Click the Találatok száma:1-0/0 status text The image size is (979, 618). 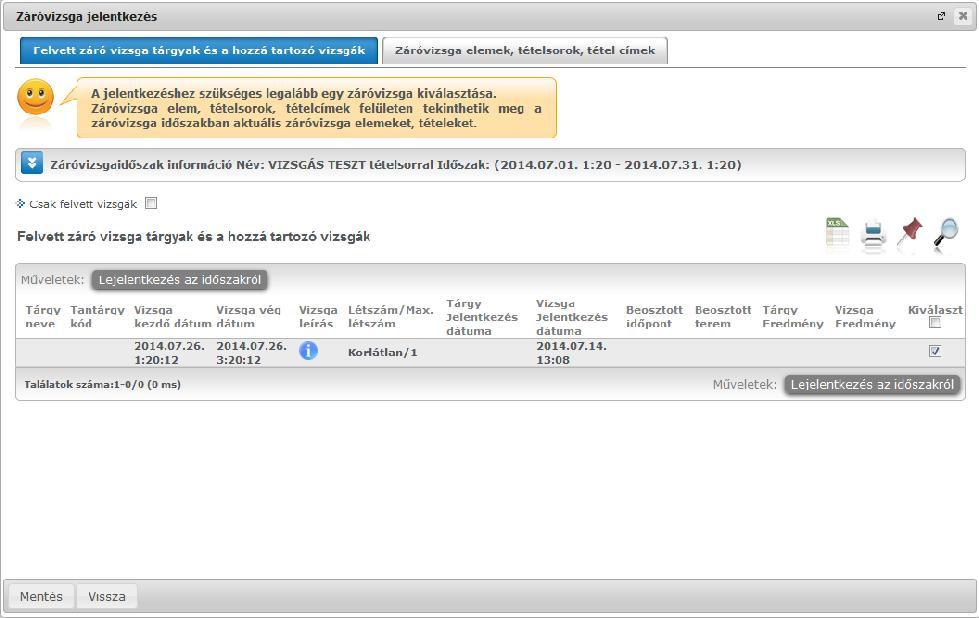coord(102,385)
